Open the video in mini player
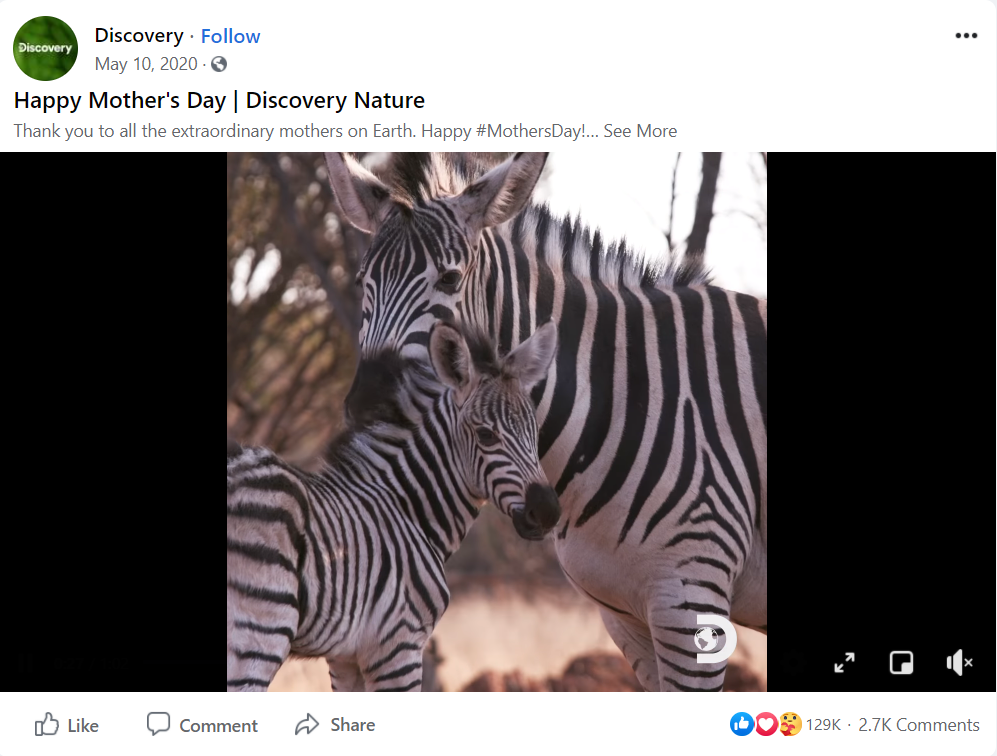This screenshot has height=756, width=997. 901,662
